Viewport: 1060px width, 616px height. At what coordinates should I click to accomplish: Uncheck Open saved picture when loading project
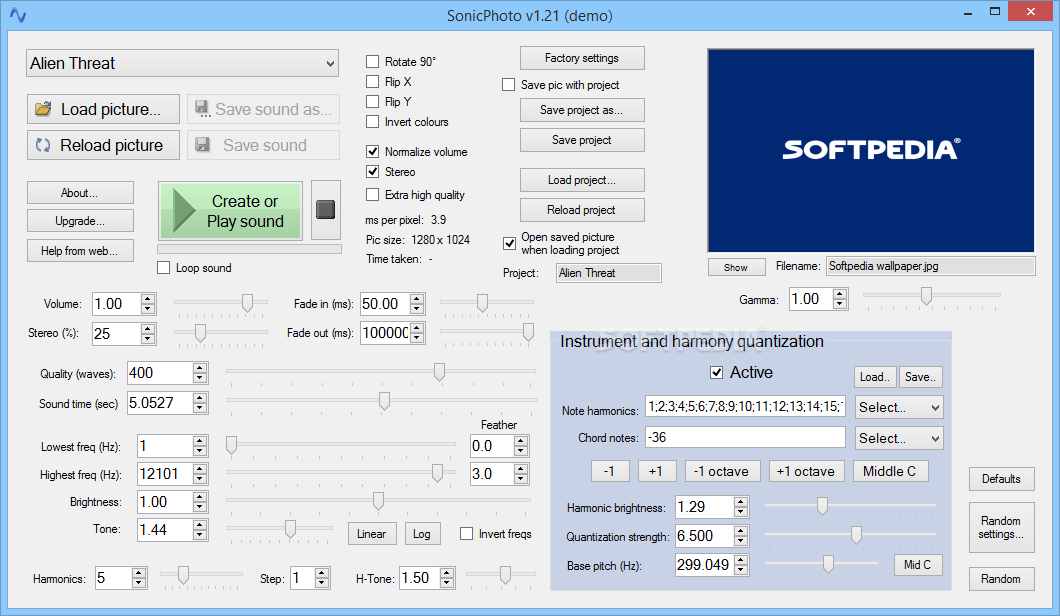tap(510, 243)
